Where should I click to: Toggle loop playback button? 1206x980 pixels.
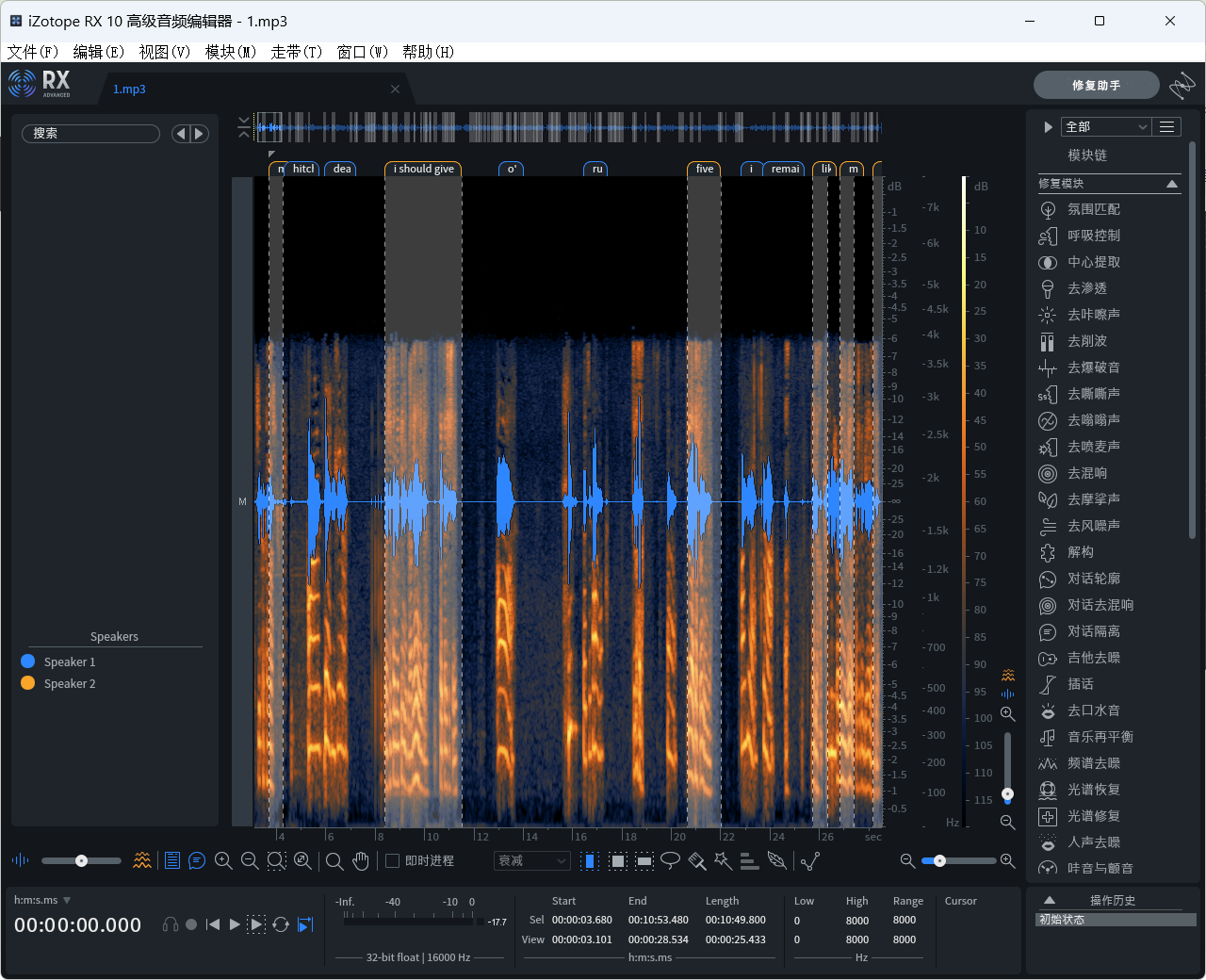[281, 924]
